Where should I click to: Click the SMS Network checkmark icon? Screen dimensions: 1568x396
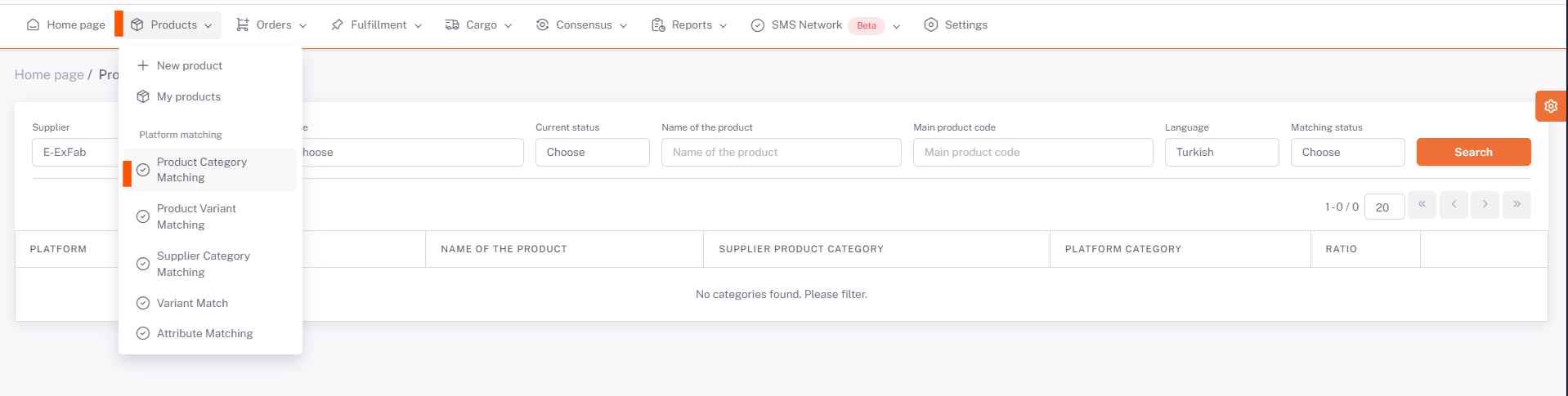pos(758,25)
